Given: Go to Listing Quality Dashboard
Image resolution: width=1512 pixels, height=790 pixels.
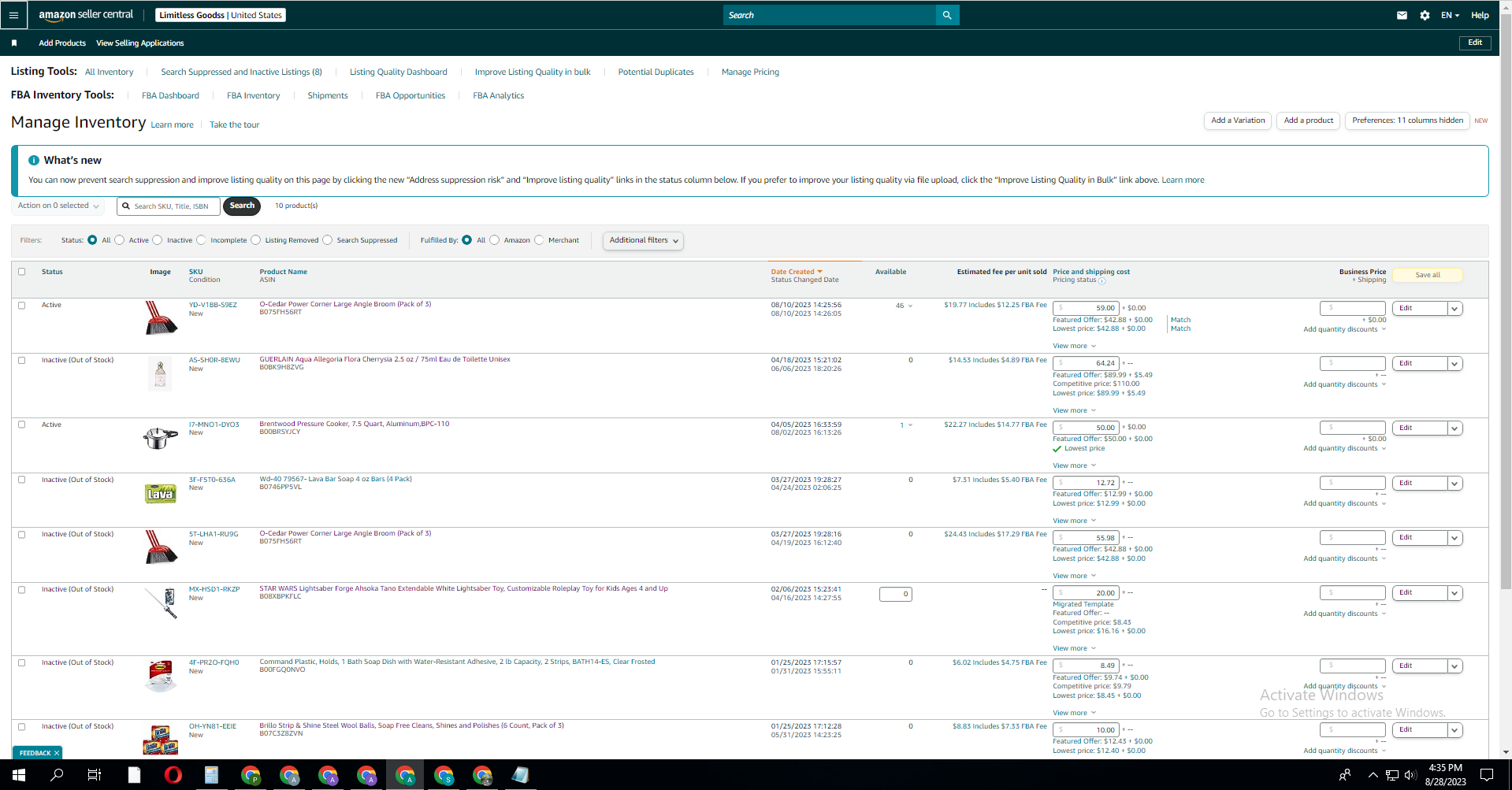Looking at the screenshot, I should pyautogui.click(x=398, y=72).
